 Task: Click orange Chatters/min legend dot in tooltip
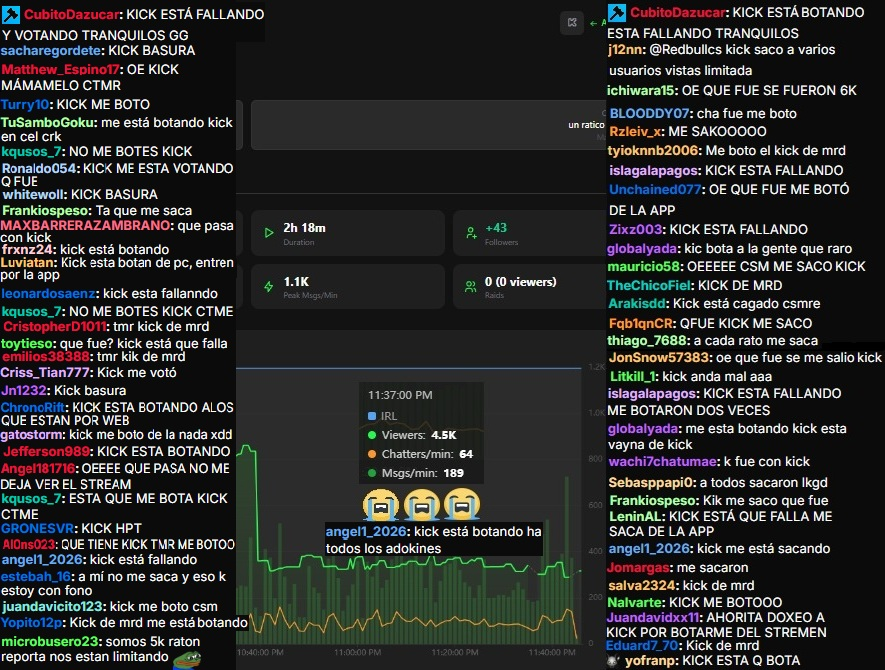372,454
